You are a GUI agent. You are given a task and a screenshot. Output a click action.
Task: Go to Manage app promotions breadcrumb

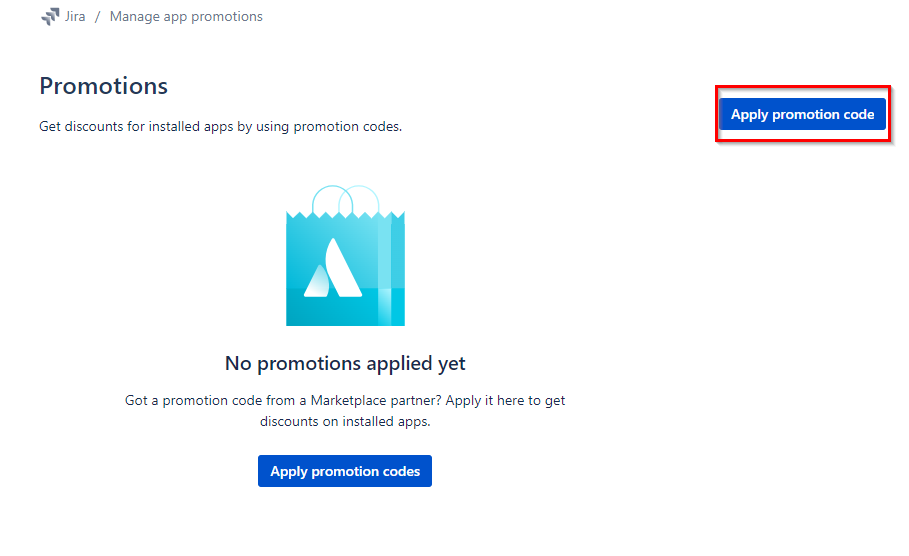point(186,17)
